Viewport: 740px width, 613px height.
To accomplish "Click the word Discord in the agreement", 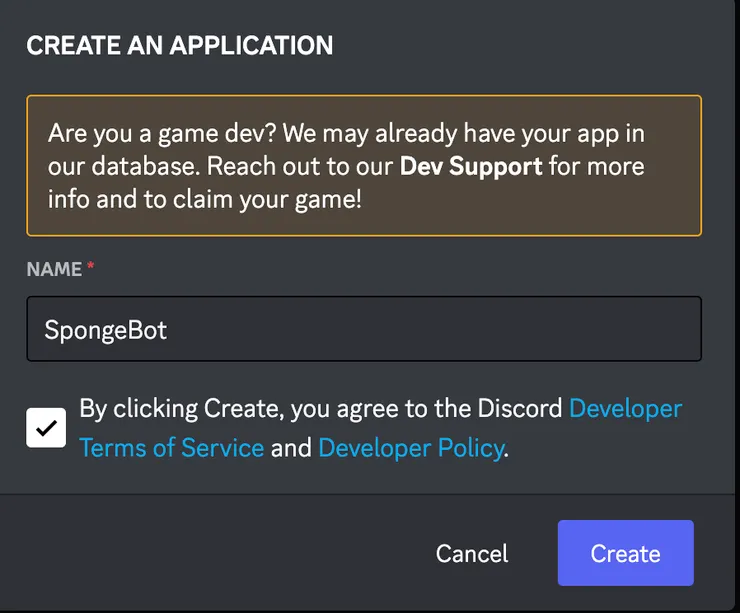I will coord(519,409).
